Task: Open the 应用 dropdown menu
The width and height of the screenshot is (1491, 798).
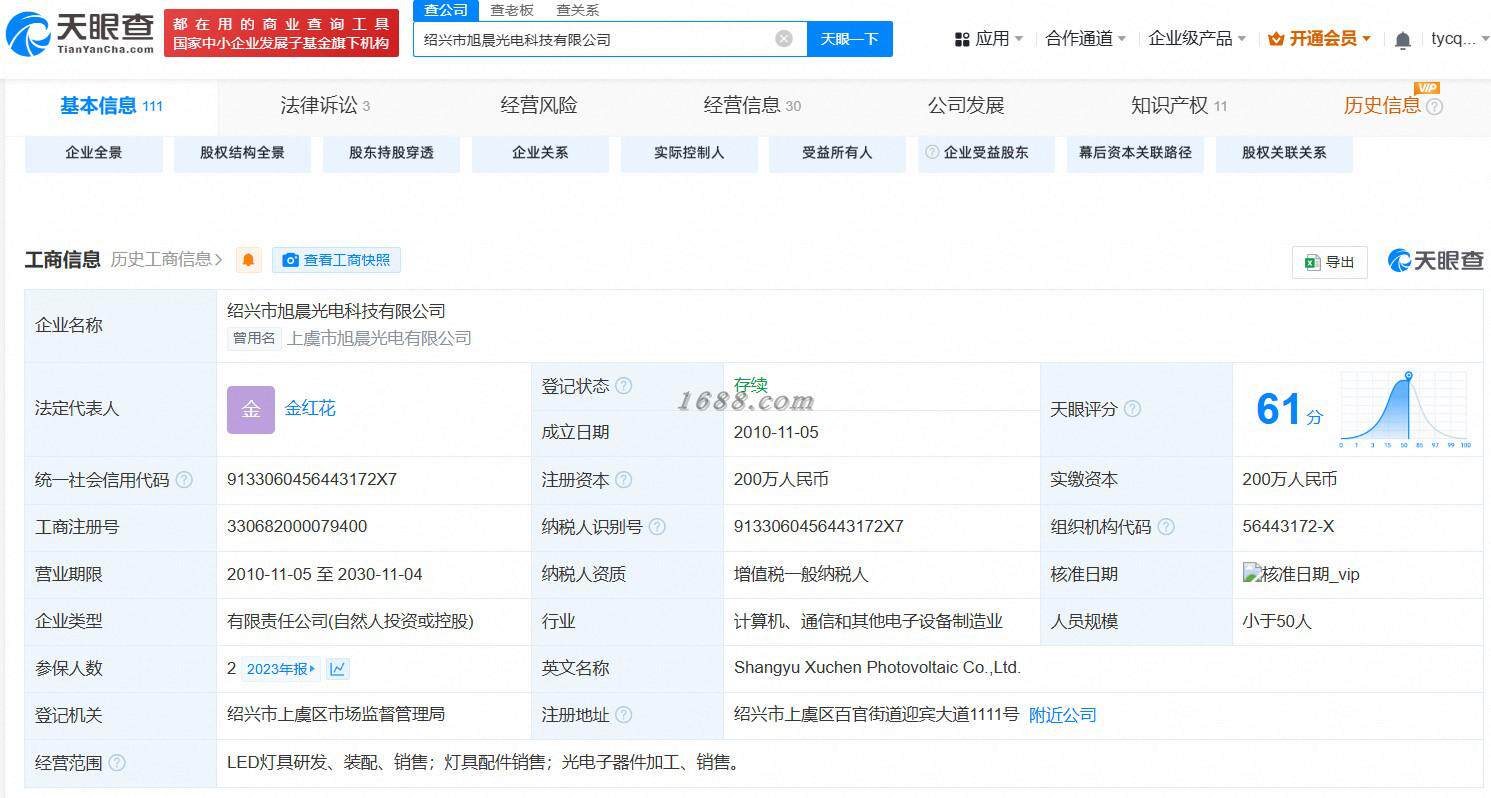Action: pyautogui.click(x=988, y=39)
